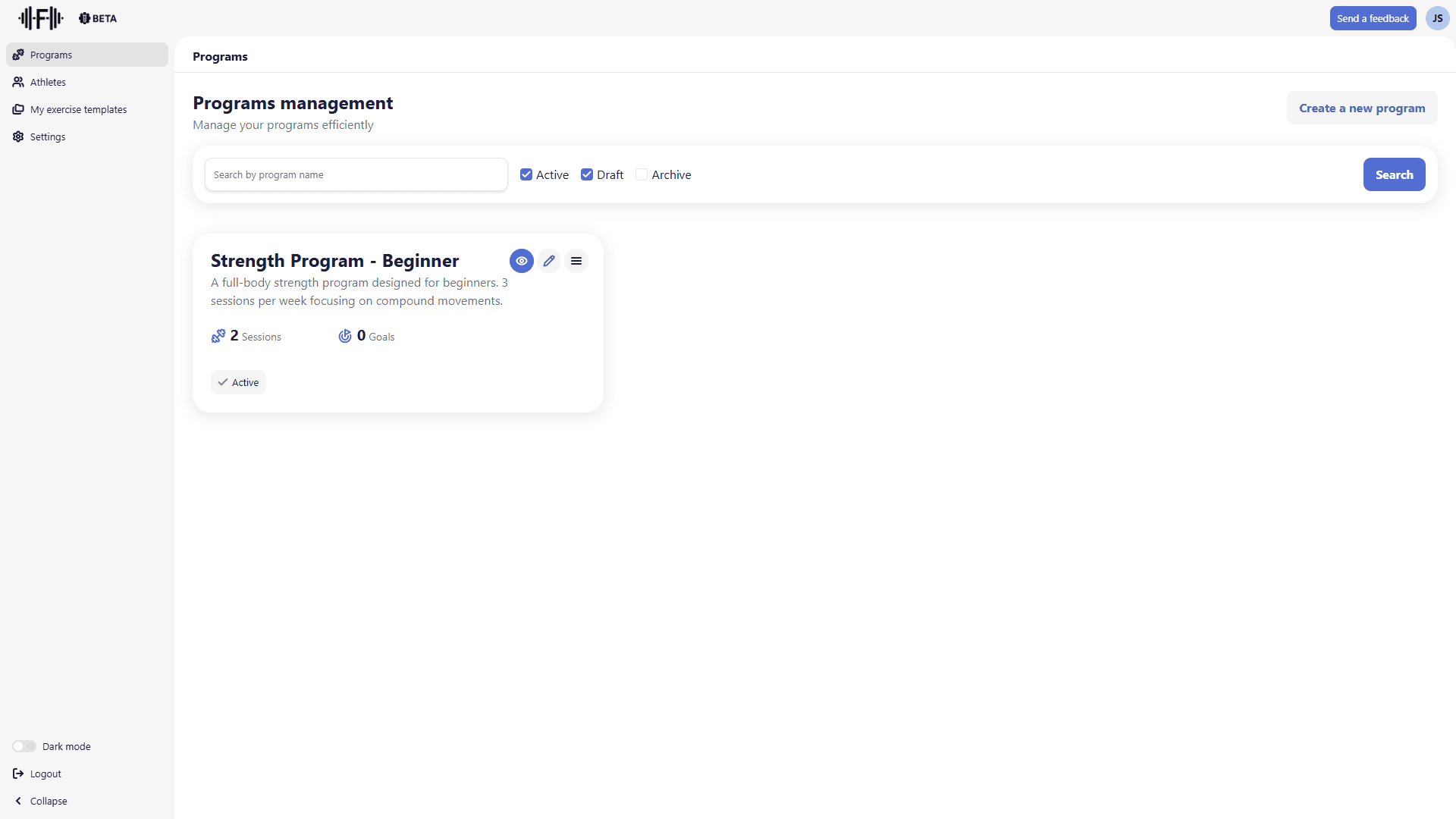1456x819 pixels.
Task: Click the dumbbell Sessions icon
Action: point(218,336)
